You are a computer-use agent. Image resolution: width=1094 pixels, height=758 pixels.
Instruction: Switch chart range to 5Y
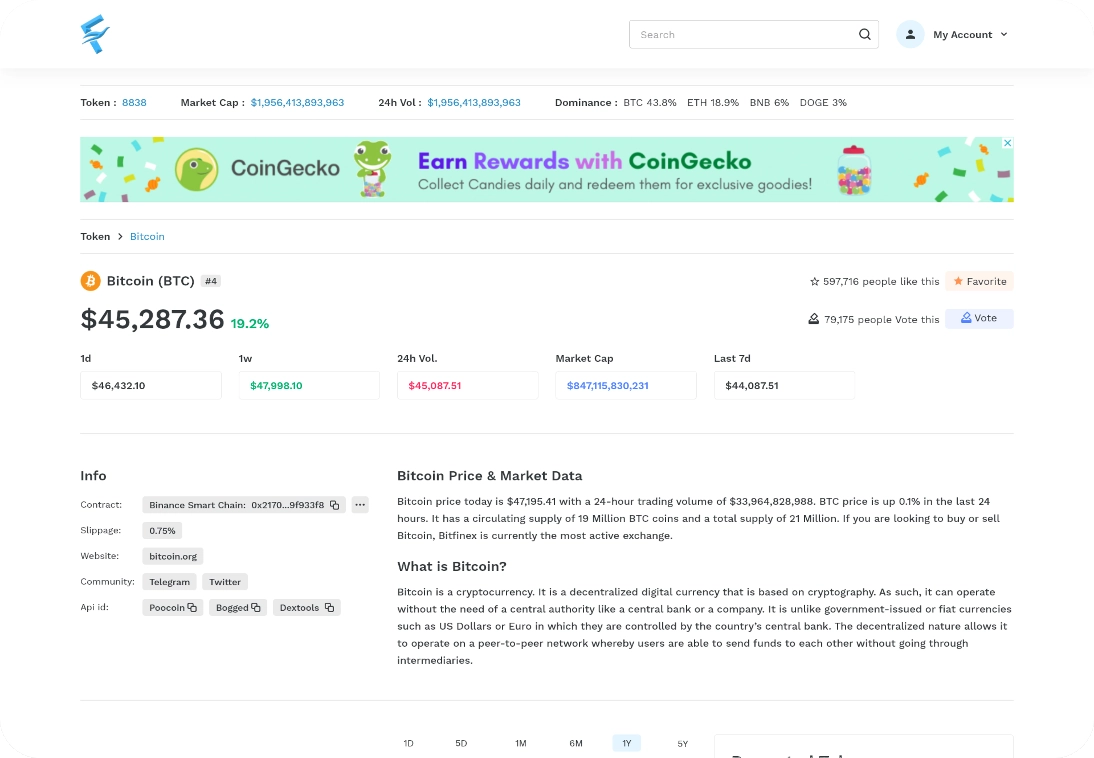click(682, 743)
